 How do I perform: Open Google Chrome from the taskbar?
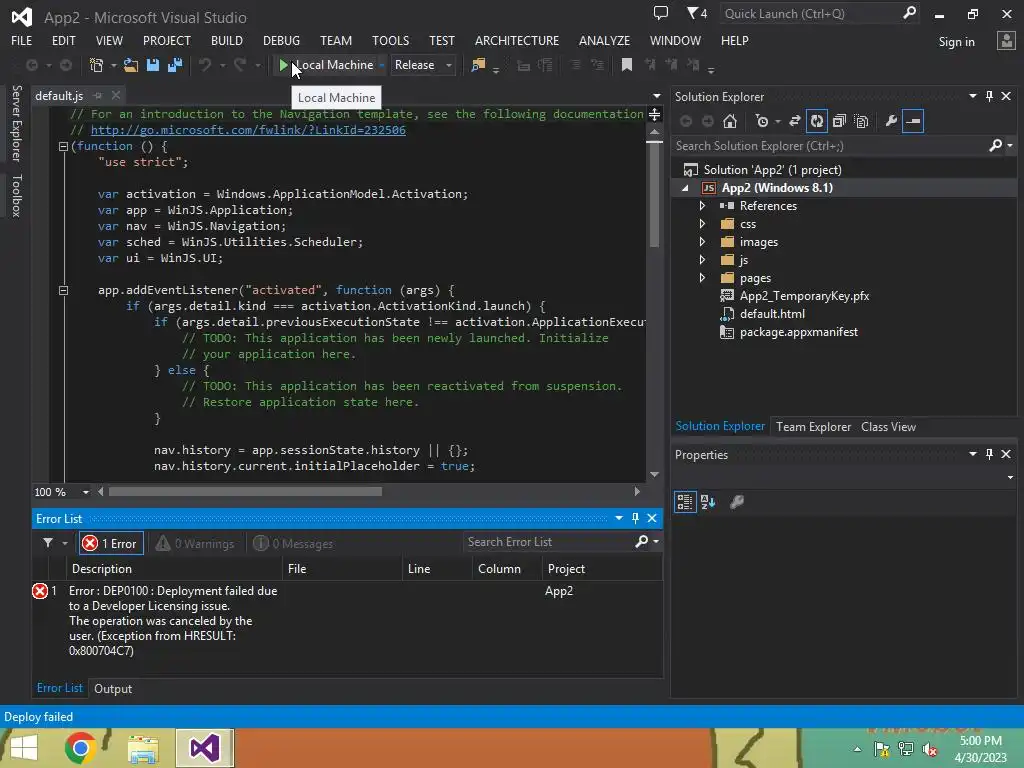[x=80, y=748]
